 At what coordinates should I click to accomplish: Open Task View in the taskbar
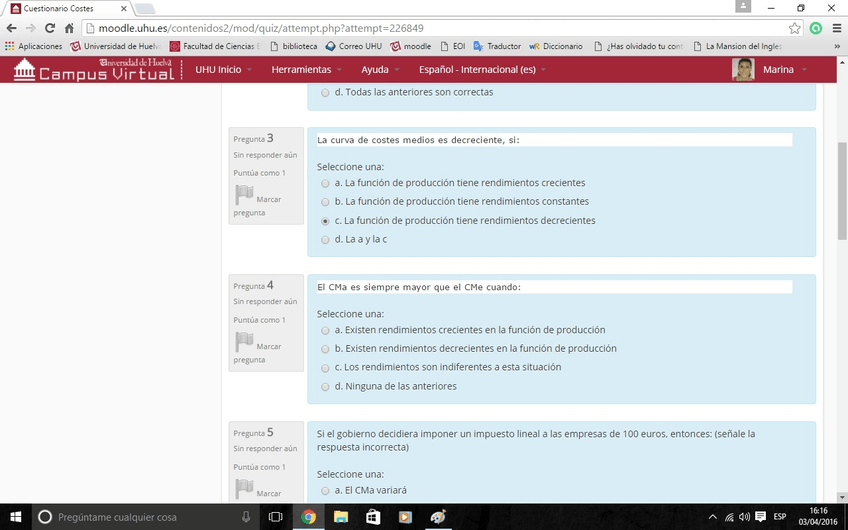pos(276,517)
